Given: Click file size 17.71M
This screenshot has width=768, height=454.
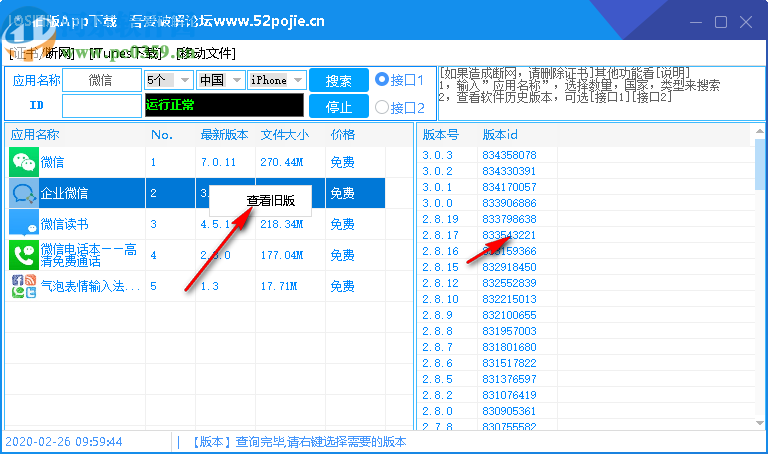Looking at the screenshot, I should 279,286.
